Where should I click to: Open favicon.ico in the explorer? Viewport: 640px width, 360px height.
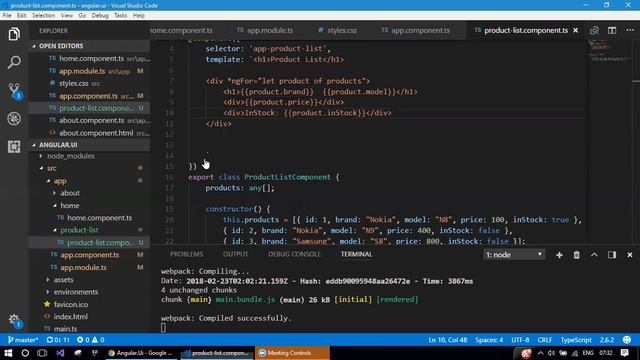click(71, 304)
